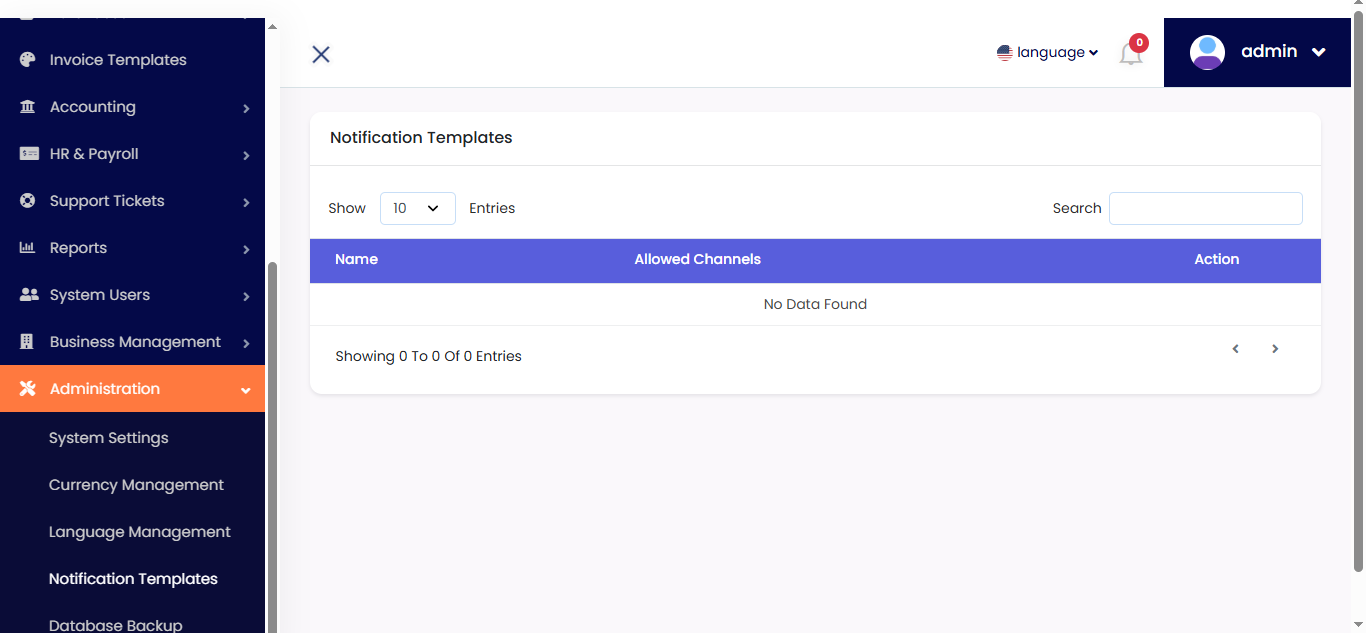Close the sidebar with the X icon

pyautogui.click(x=321, y=54)
